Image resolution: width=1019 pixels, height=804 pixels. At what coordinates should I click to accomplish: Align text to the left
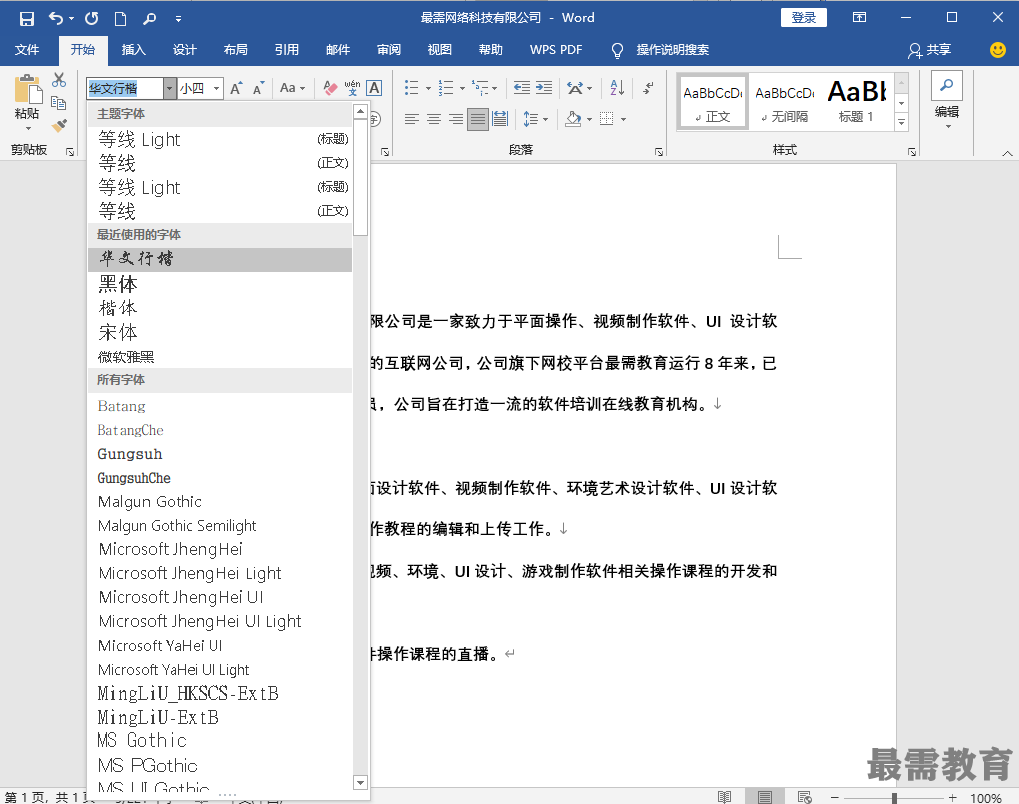[x=411, y=119]
